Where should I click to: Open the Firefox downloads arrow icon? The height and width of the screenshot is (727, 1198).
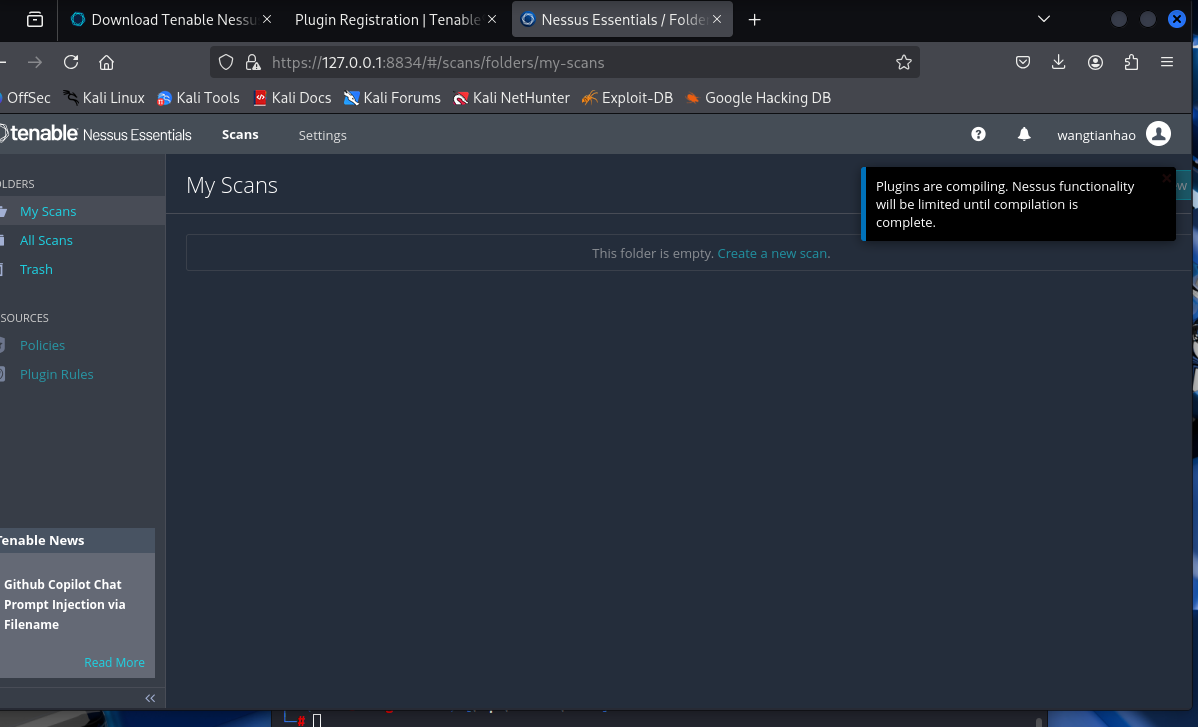[1058, 63]
